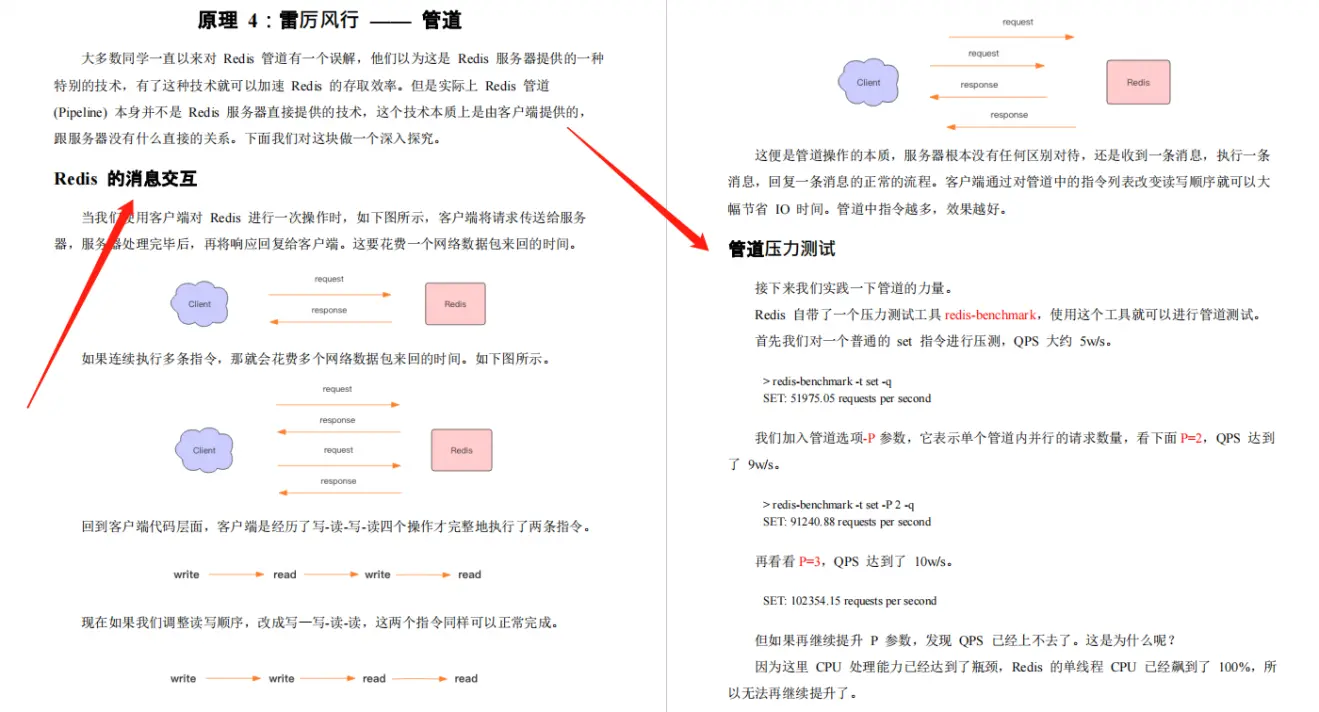Image resolution: width=1319 pixels, height=712 pixels.
Task: Click the line starting "因为这里 CPU 处理能力"
Action: (1016, 667)
